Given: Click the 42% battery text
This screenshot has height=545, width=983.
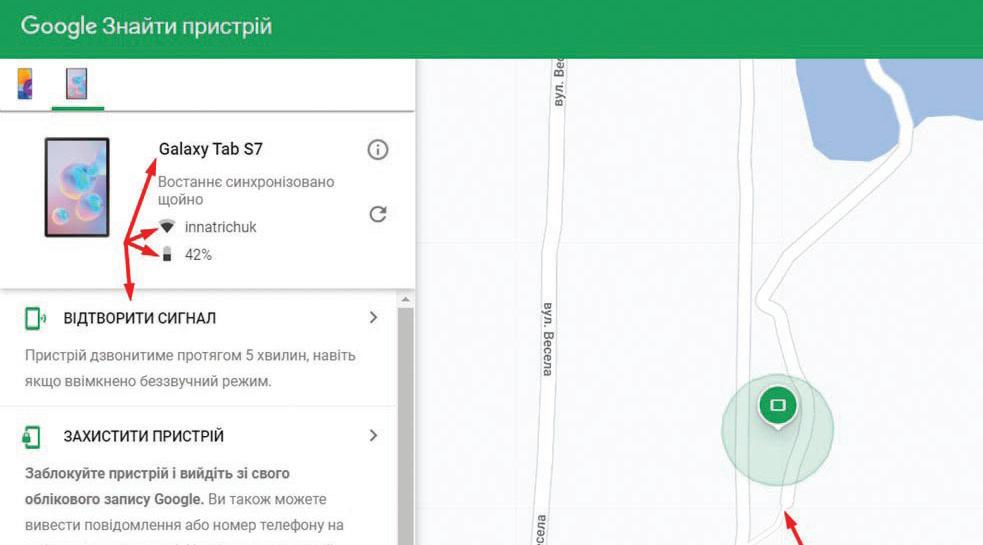Looking at the screenshot, I should click(x=198, y=255).
